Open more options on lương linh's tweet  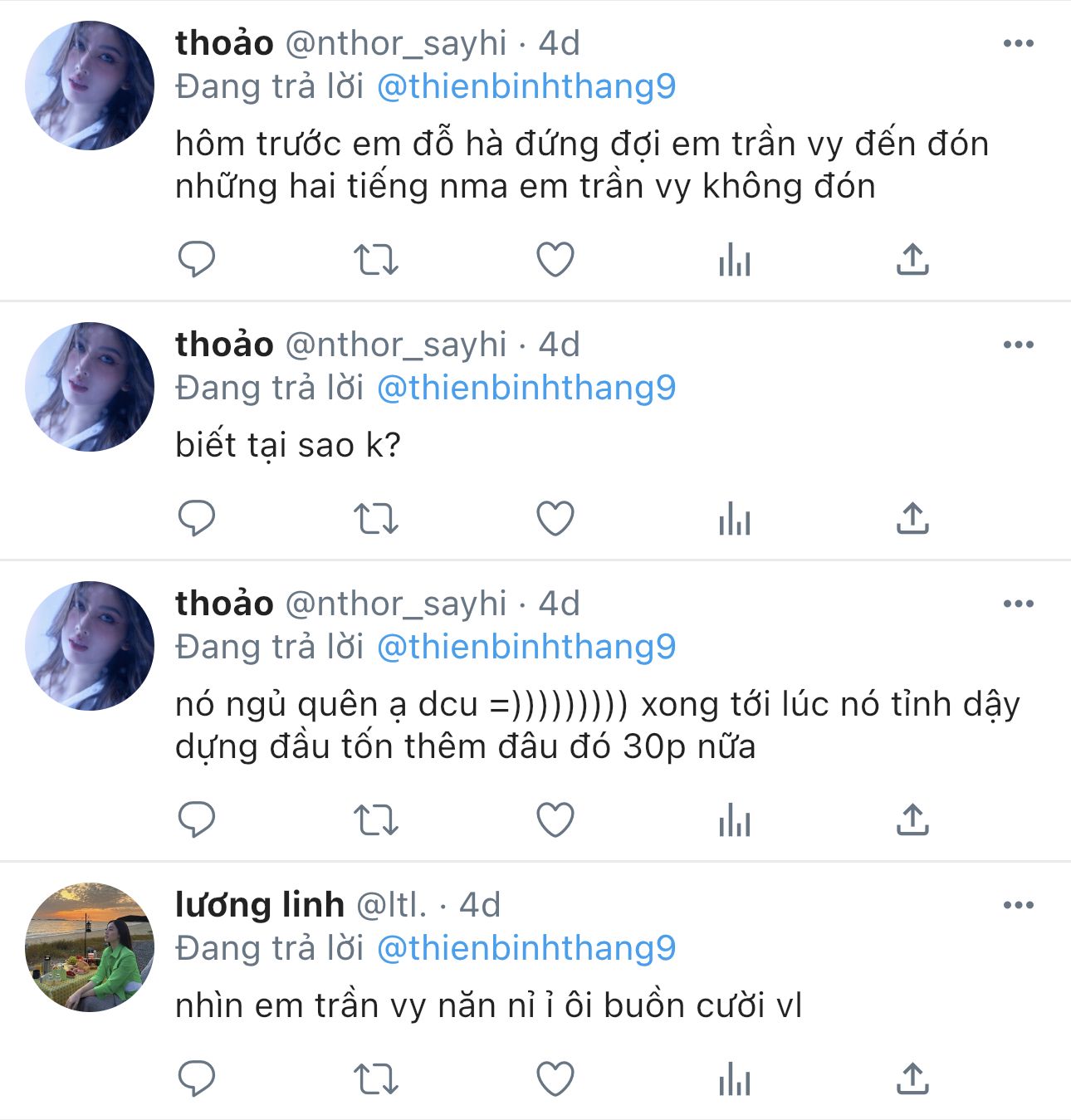pos(1018,905)
